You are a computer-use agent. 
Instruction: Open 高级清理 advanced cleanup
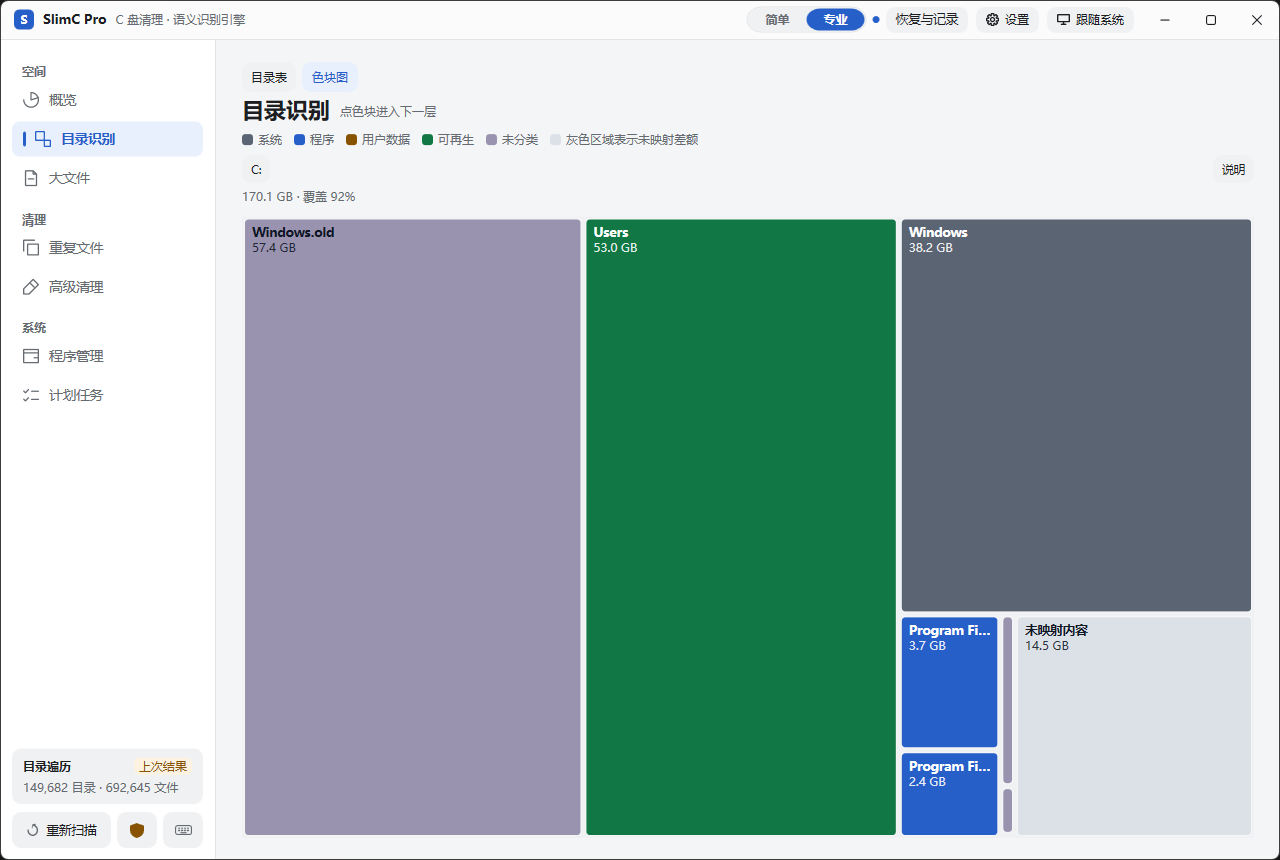pyautogui.click(x=107, y=287)
